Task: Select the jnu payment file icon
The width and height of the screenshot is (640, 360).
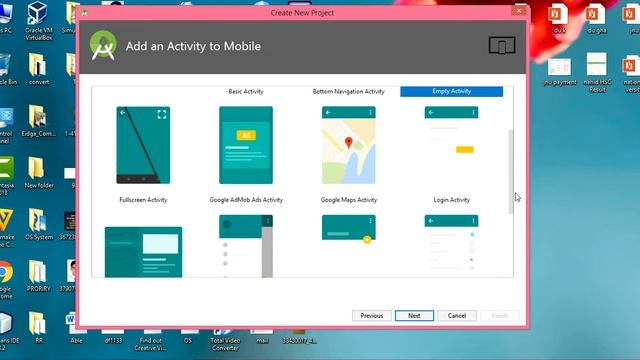Action: (560, 72)
